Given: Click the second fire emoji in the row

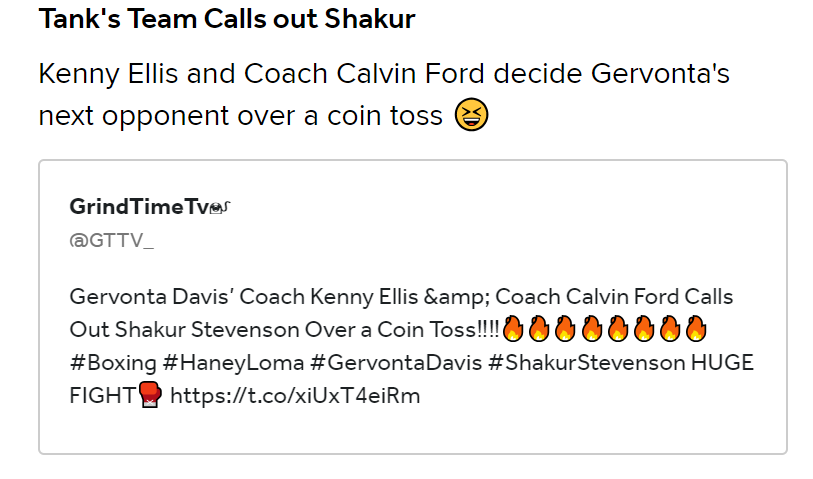Looking at the screenshot, I should click(x=539, y=329).
